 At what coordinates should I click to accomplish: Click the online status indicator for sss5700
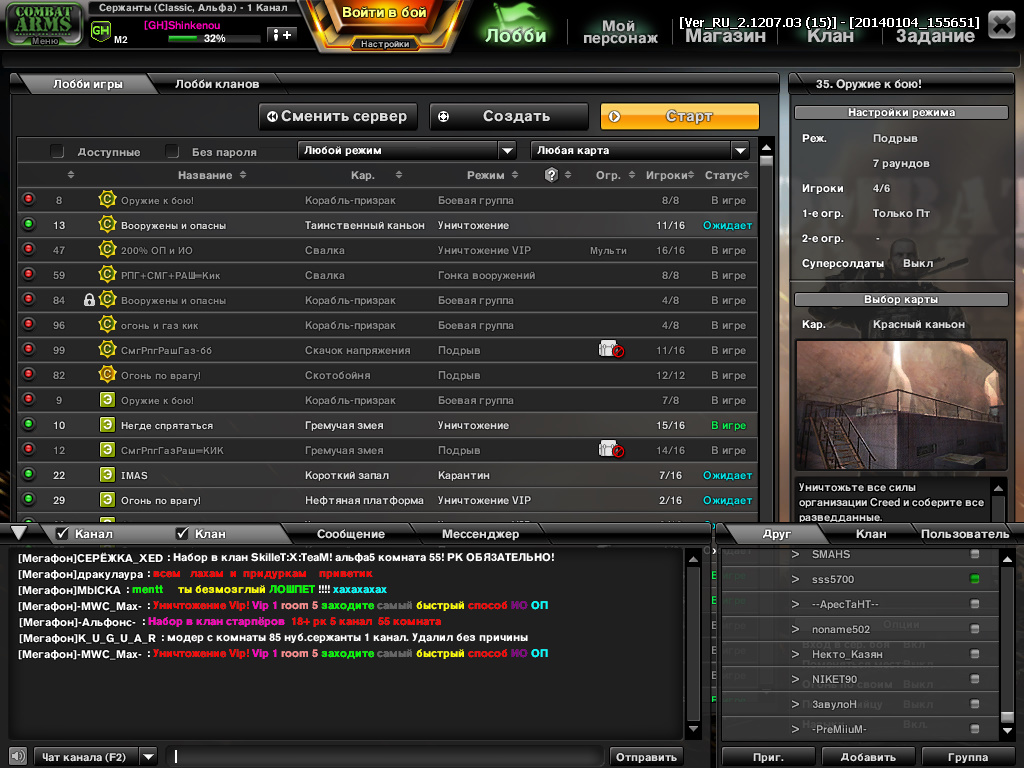974,579
